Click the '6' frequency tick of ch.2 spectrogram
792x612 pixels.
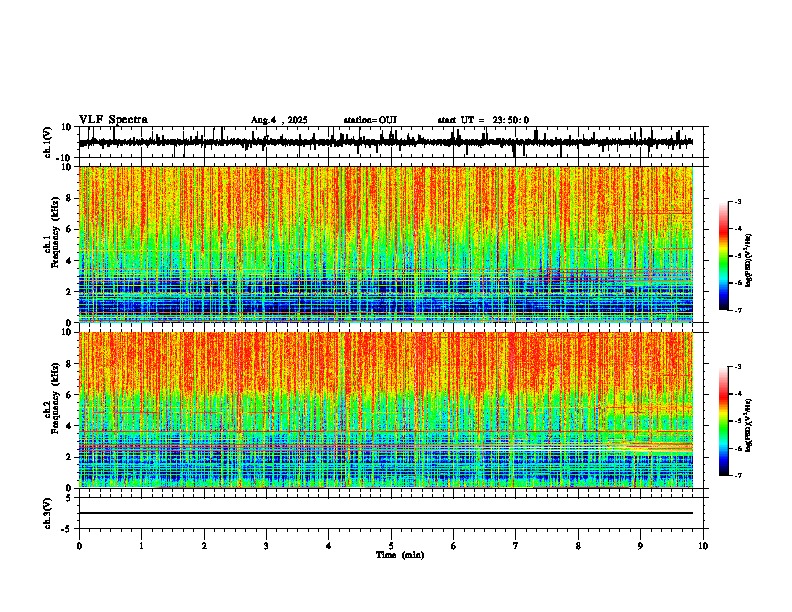pos(71,395)
